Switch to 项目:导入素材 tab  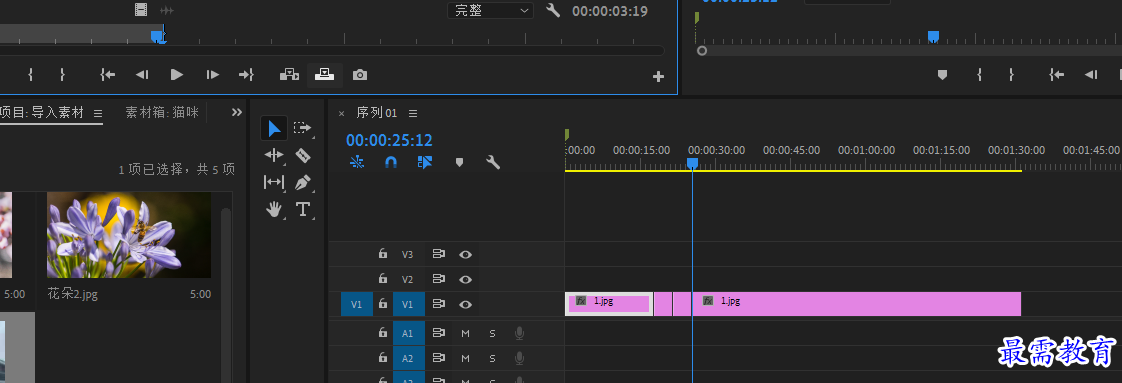[x=42, y=112]
